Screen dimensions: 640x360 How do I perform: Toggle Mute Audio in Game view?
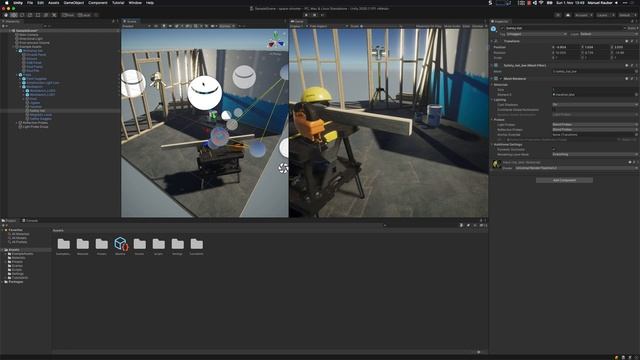pos(452,26)
